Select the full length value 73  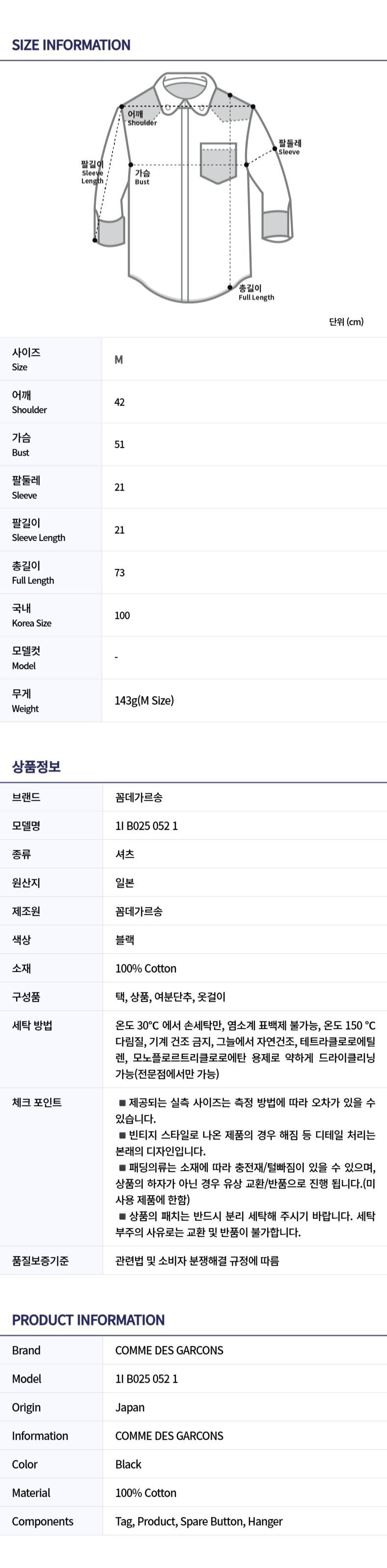coord(119,573)
